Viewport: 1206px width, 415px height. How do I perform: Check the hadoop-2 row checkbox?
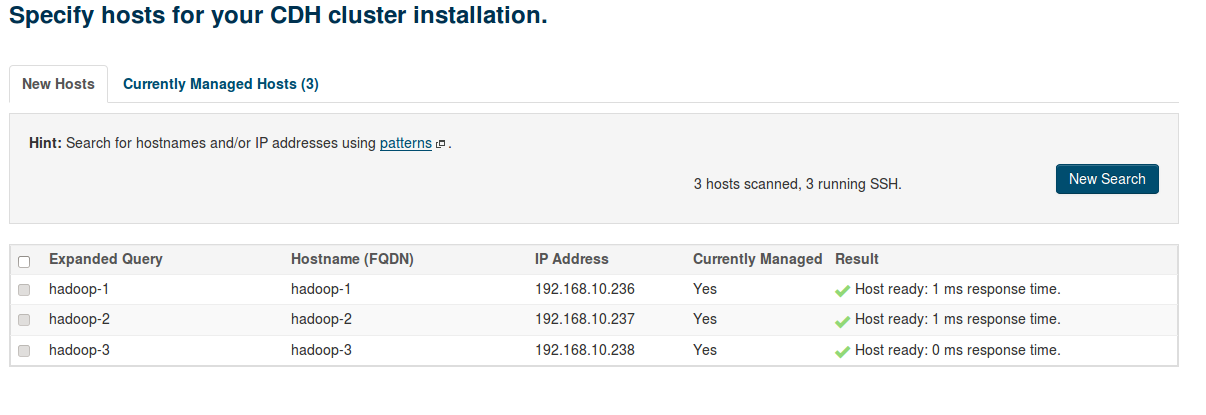pos(24,320)
